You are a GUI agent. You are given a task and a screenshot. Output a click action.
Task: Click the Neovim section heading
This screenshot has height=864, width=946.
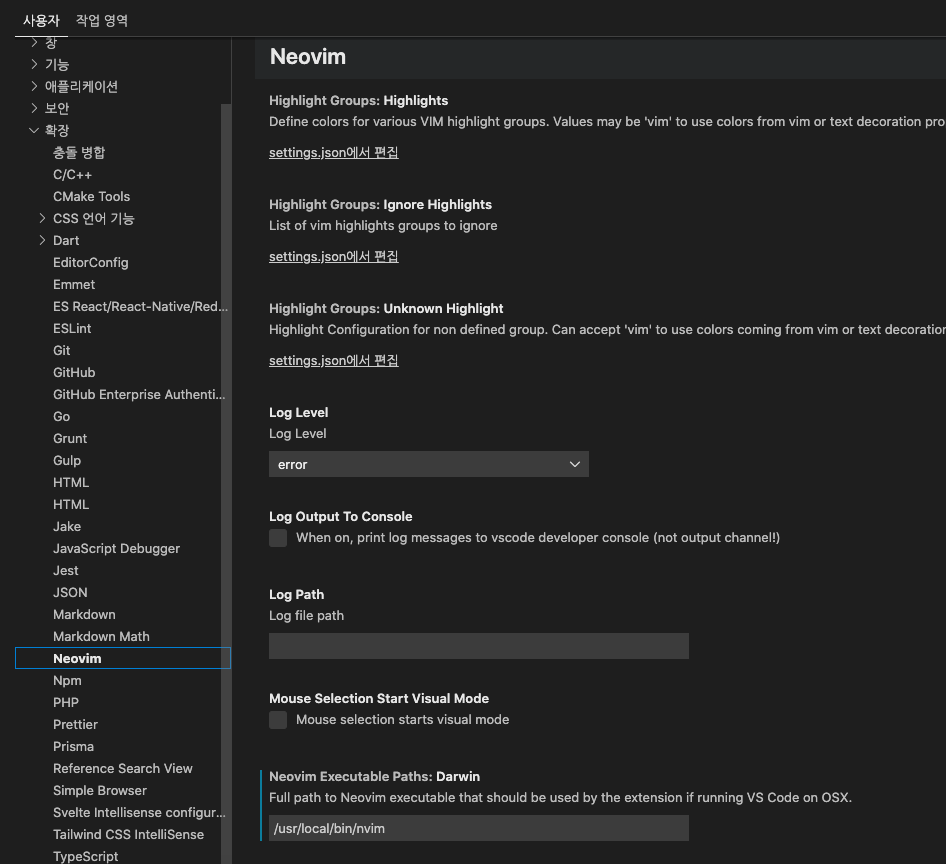pos(308,57)
